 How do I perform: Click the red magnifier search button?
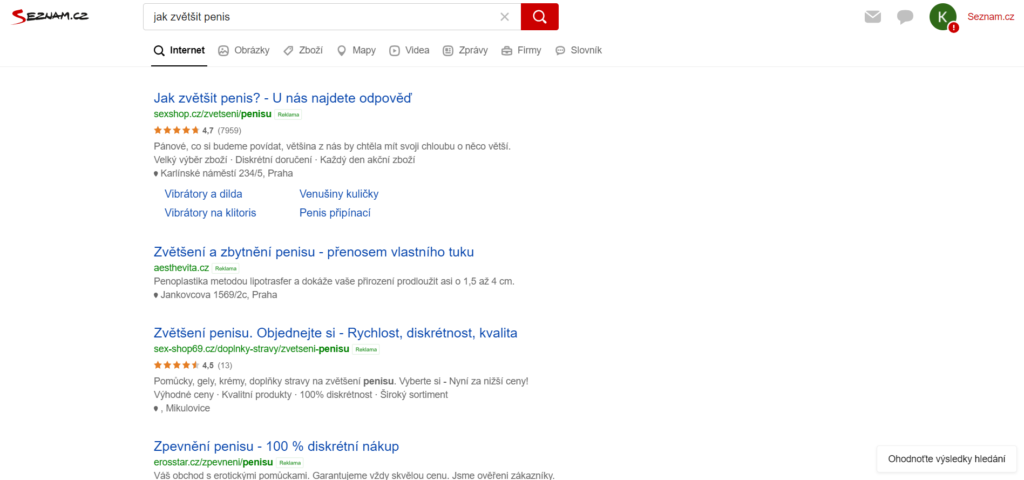pyautogui.click(x=539, y=17)
